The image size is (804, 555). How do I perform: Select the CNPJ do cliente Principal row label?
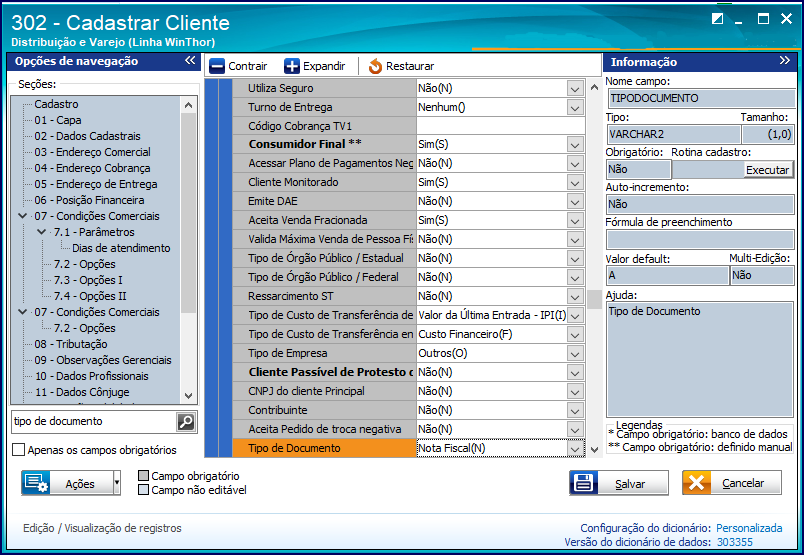324,391
